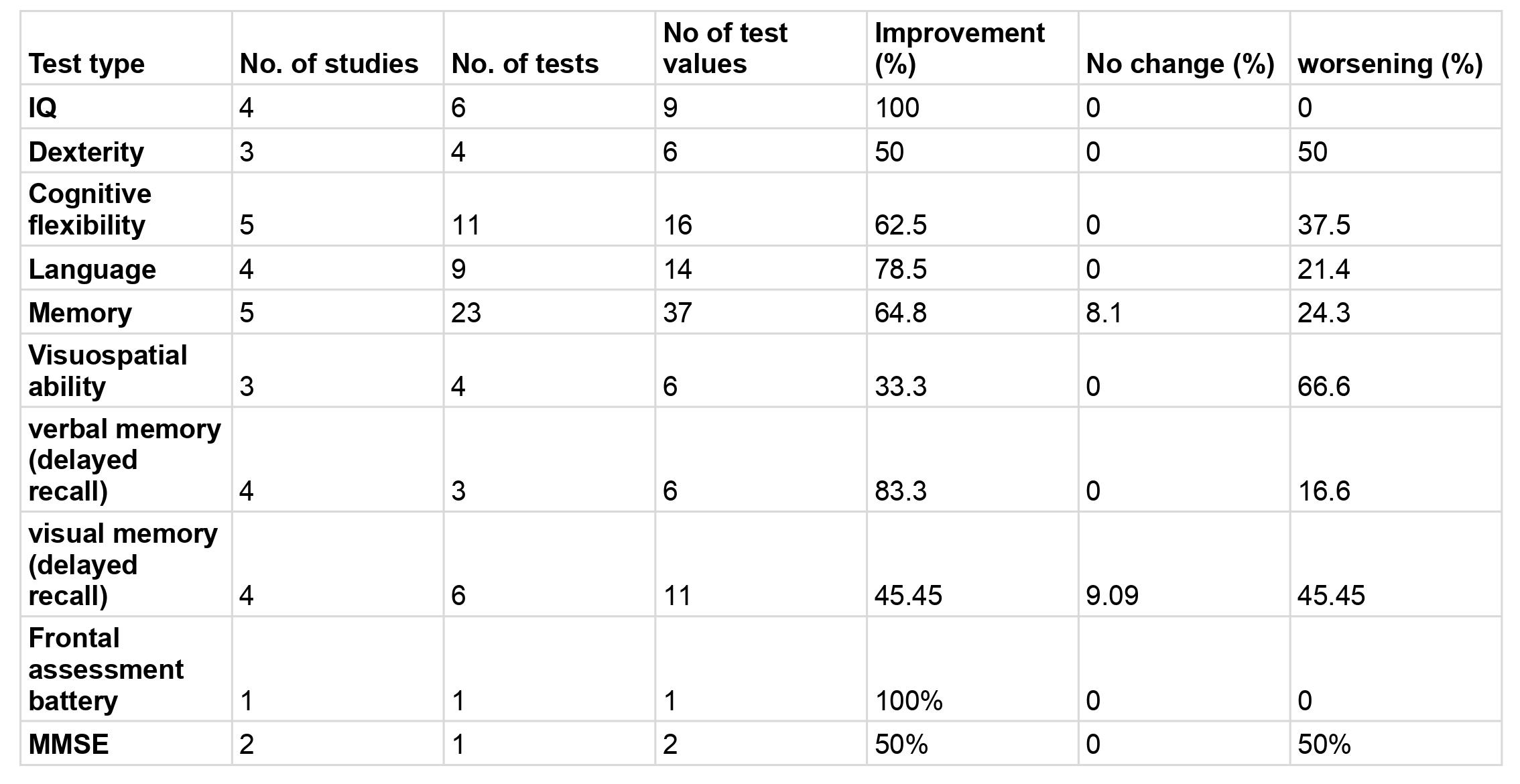Click the 78.5 improvement value for Language
The height and width of the screenshot is (784, 1520).
tap(900, 269)
